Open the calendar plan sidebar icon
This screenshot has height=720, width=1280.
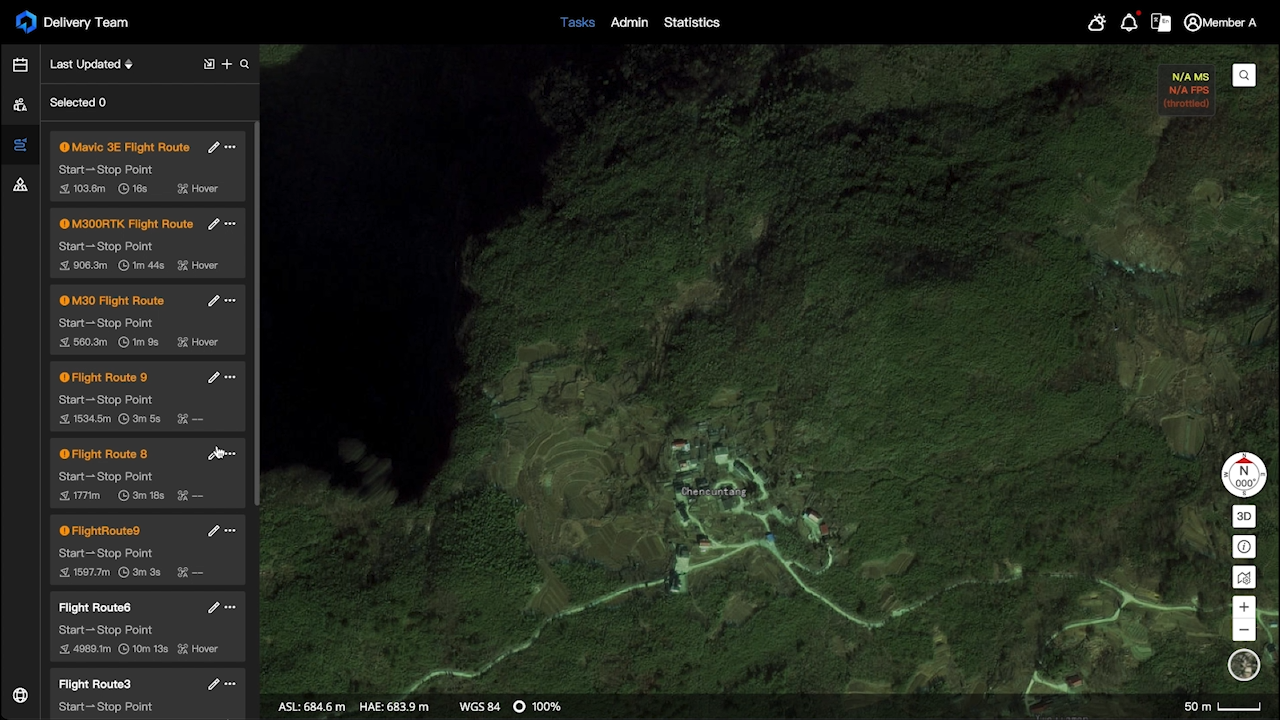[20, 65]
